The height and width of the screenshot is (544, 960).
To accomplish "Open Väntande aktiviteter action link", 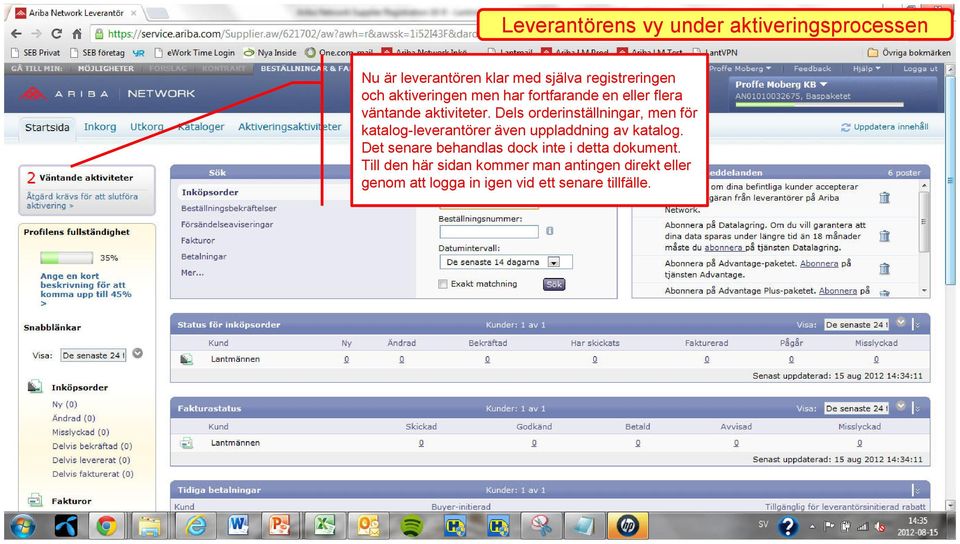I will [x=81, y=201].
